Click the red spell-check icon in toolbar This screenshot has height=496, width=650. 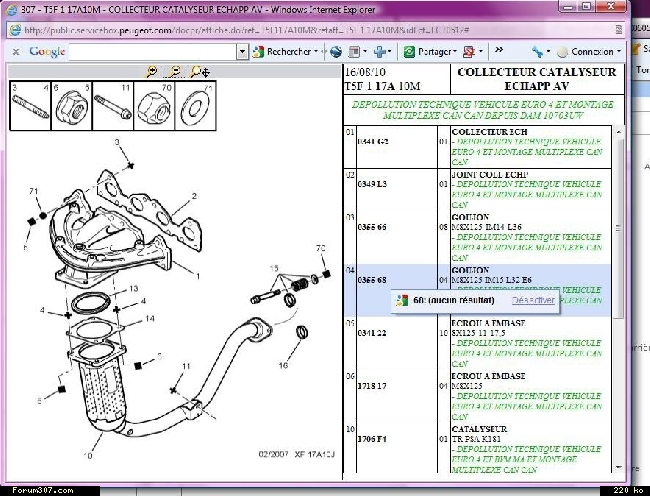(x=469, y=51)
